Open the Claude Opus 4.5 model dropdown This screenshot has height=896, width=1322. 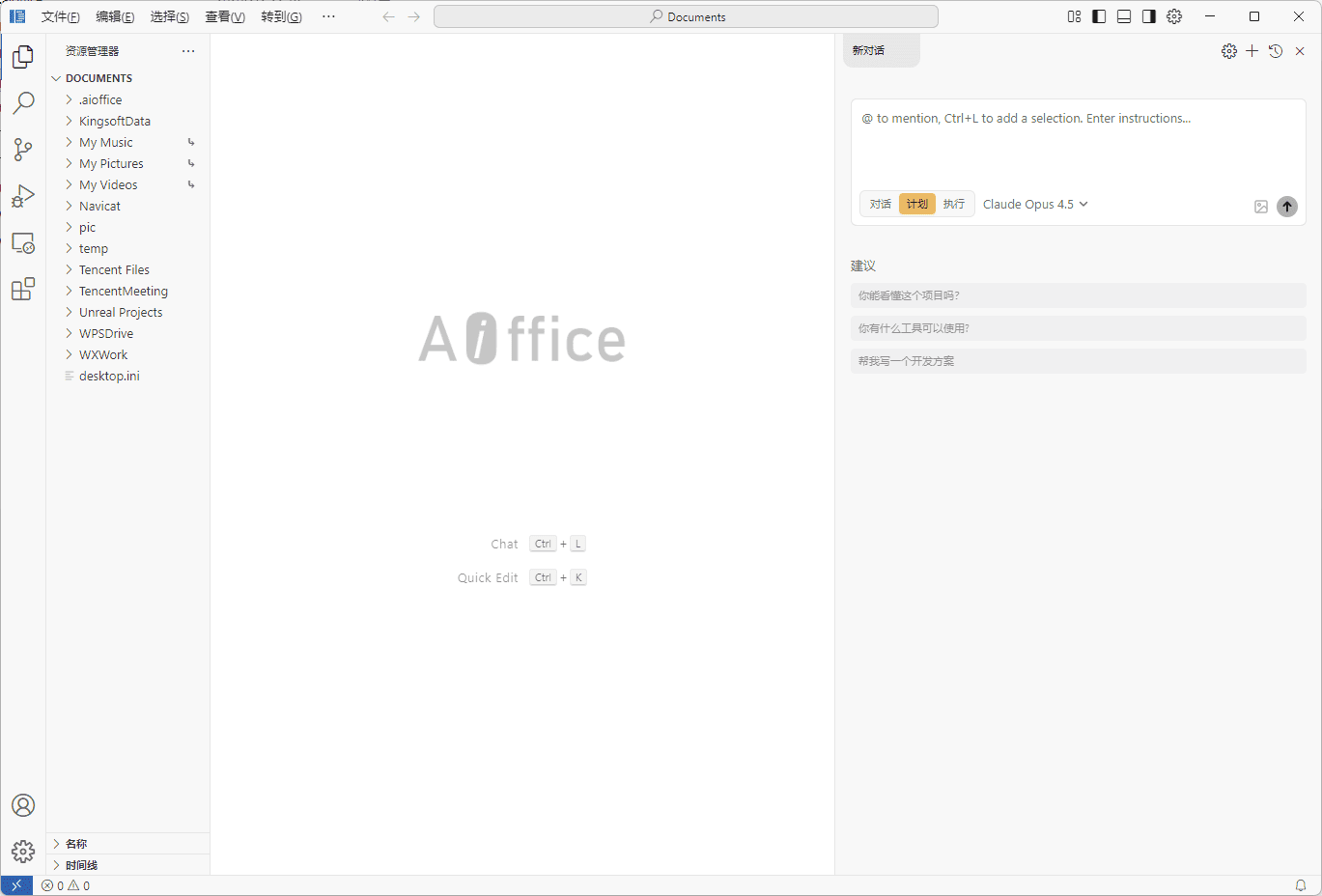point(1034,204)
